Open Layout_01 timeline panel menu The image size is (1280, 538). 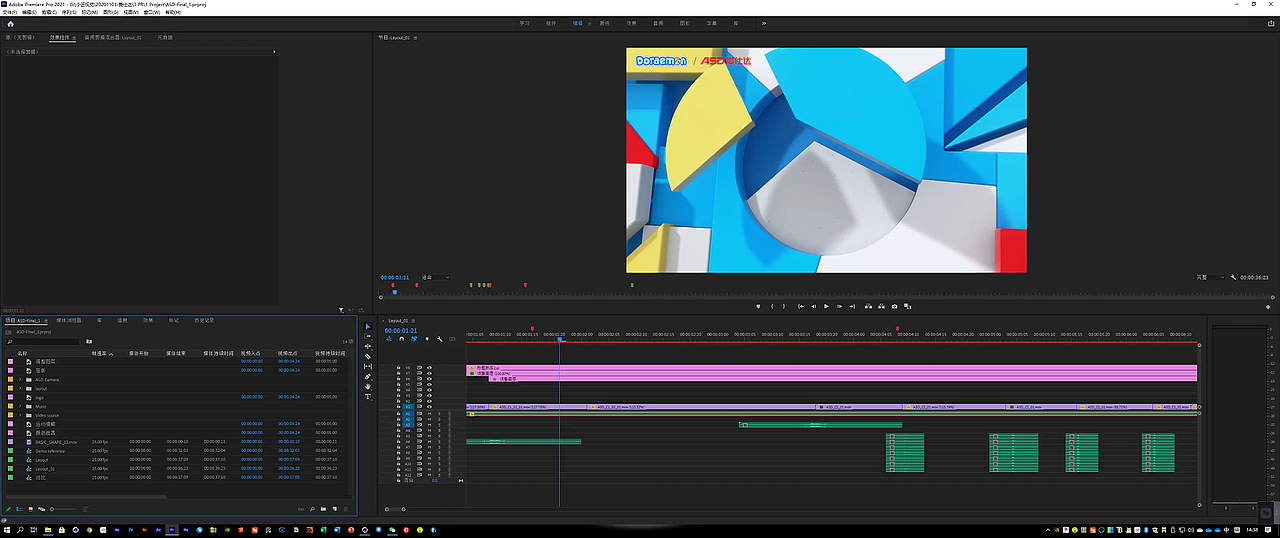click(415, 320)
